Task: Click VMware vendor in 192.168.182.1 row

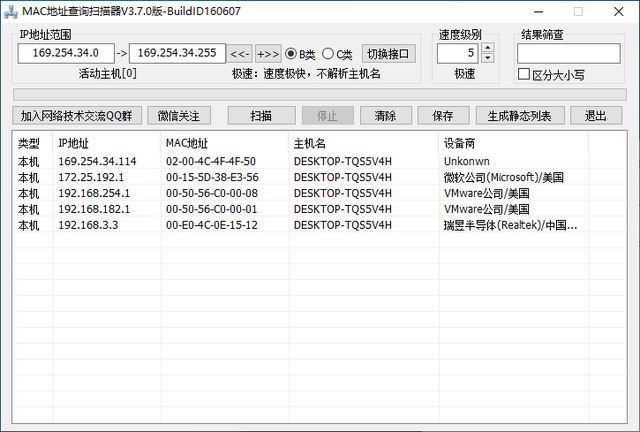Action: click(487, 209)
